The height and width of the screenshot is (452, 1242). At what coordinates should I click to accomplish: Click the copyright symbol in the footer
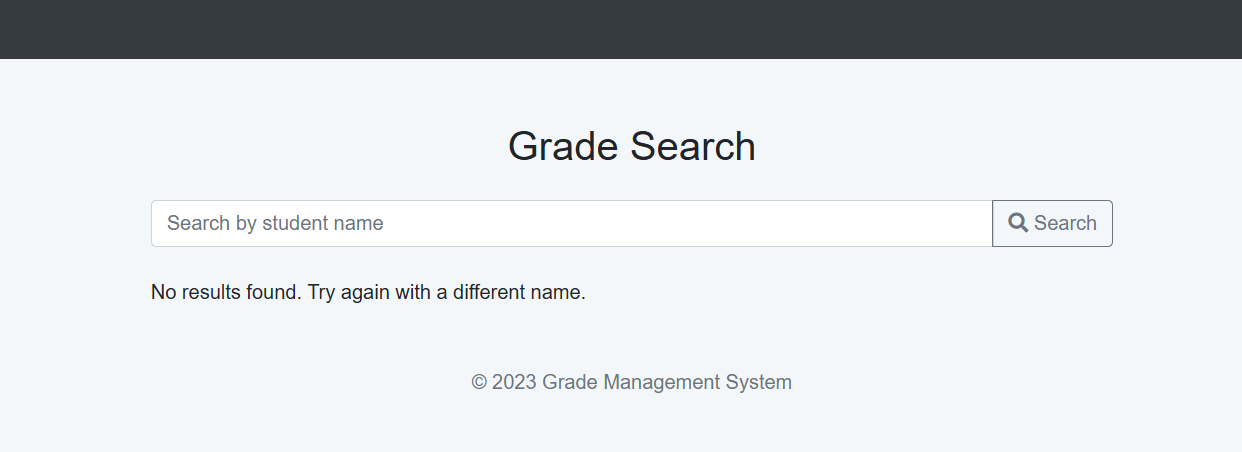479,382
